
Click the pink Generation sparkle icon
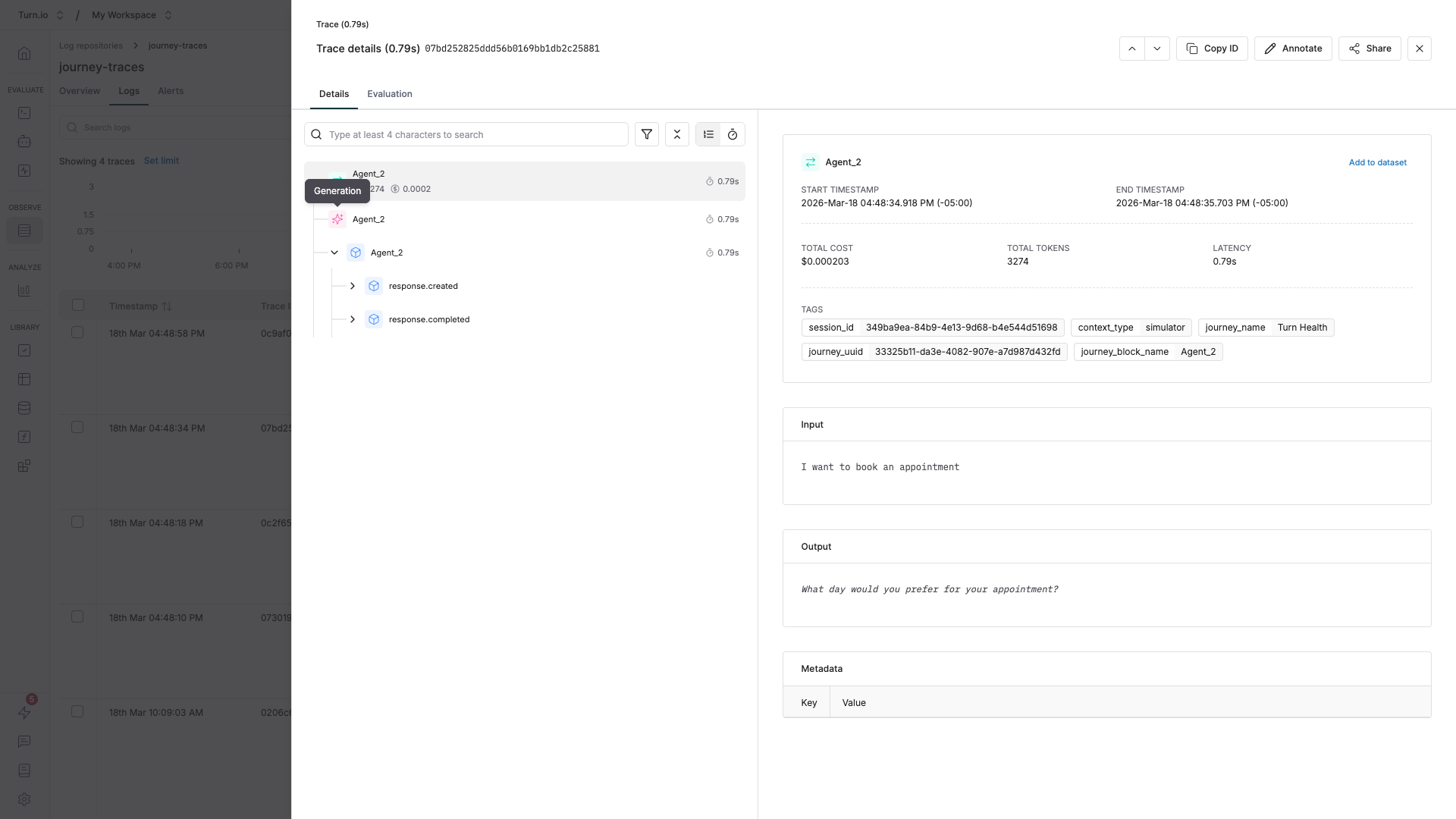point(337,219)
